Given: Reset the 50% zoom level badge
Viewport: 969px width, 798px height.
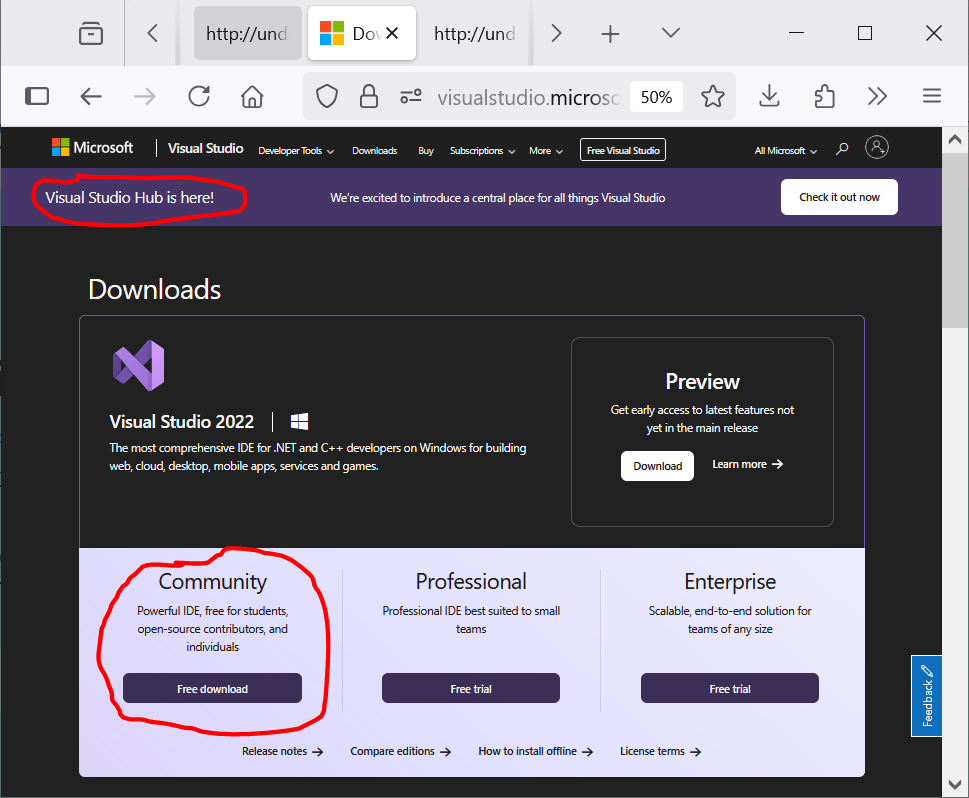Looking at the screenshot, I should [656, 97].
